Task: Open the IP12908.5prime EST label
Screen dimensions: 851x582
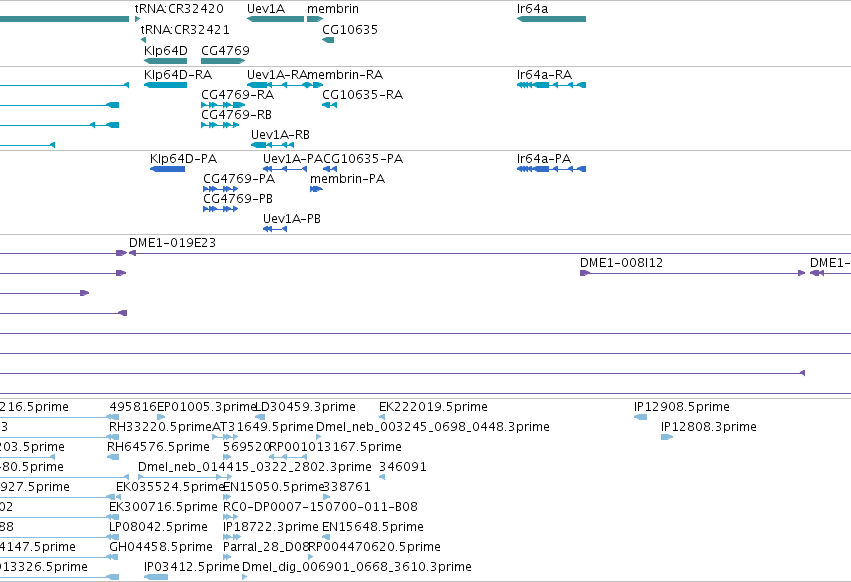Action: pos(682,407)
